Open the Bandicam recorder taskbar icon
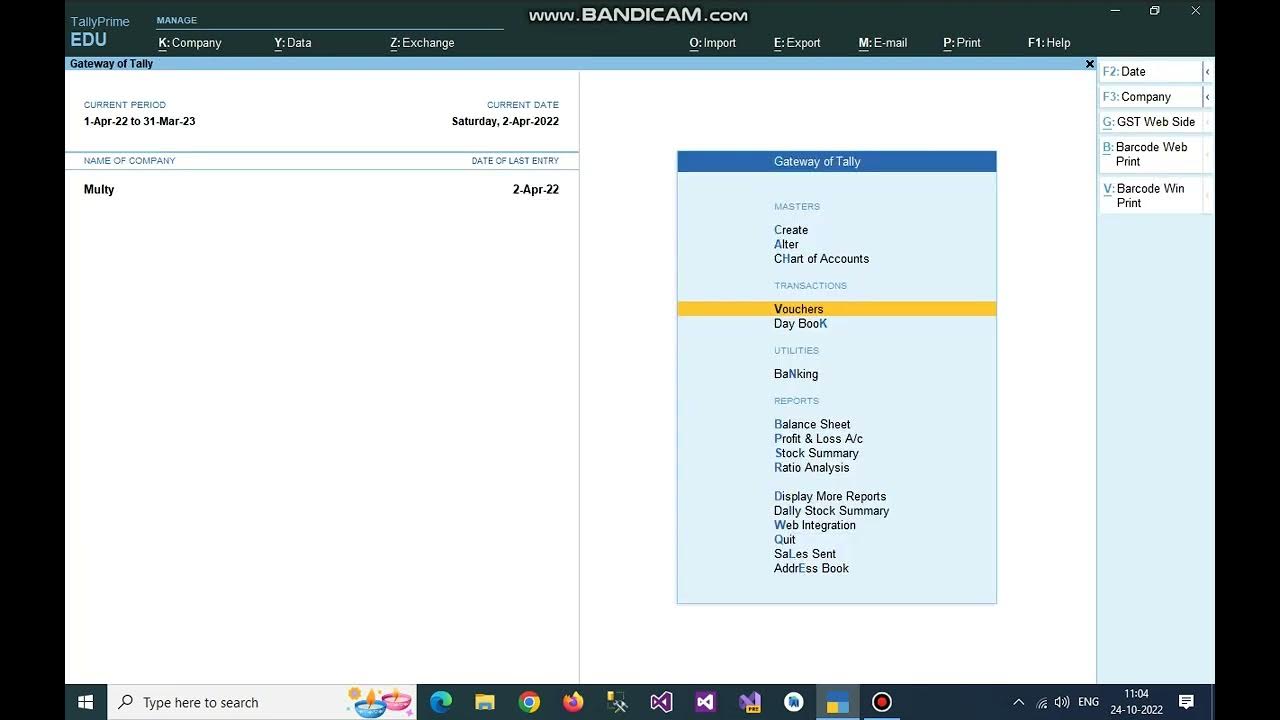 point(881,702)
